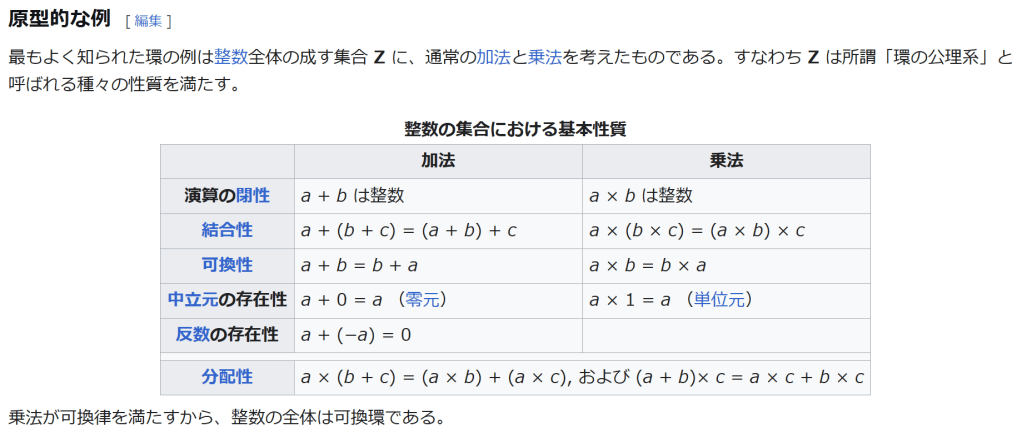Click the distributive law formula cell
Viewport: 1022px width, 432px height.
(582, 378)
